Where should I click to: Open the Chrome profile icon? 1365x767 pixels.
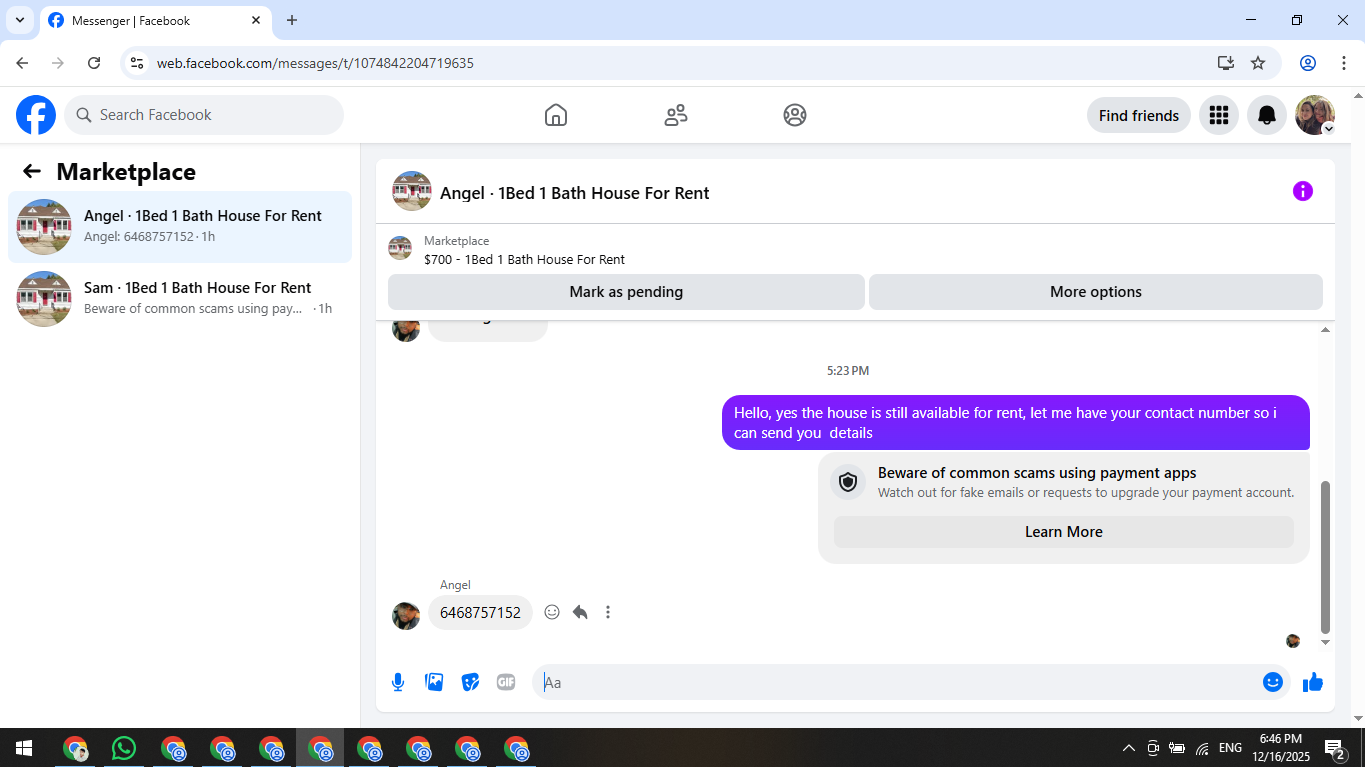[x=1308, y=63]
